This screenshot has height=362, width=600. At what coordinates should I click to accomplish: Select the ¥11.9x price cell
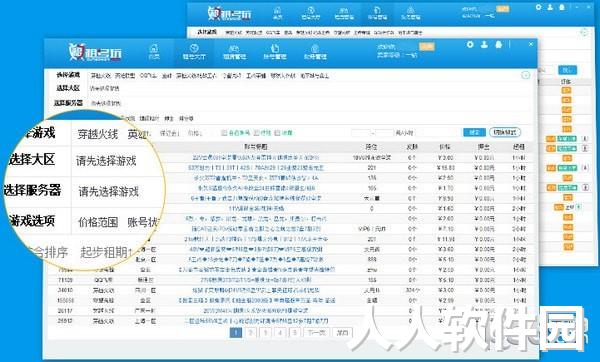[446, 239]
